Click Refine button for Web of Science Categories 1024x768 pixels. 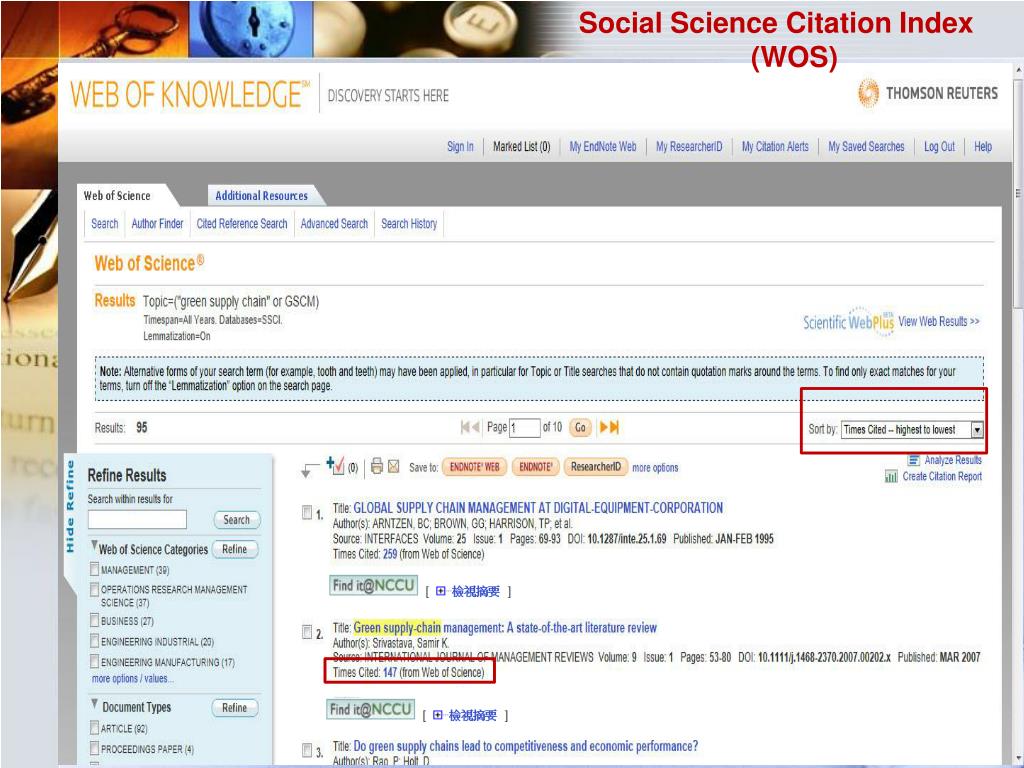click(x=234, y=549)
